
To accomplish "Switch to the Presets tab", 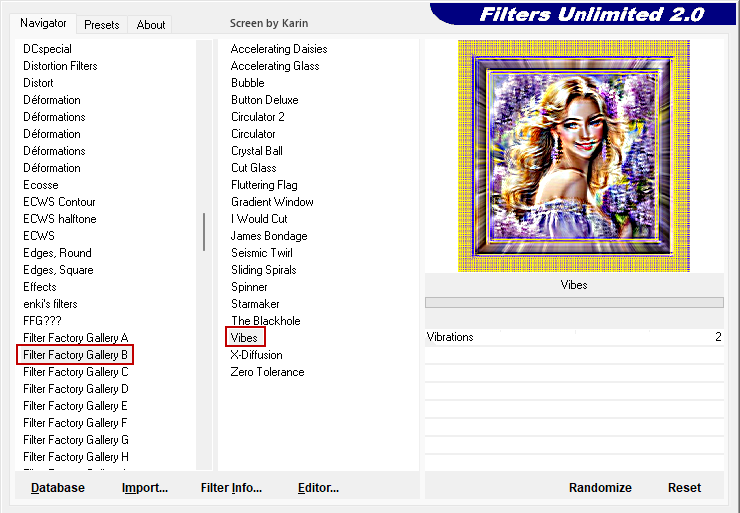I will pyautogui.click(x=101, y=25).
